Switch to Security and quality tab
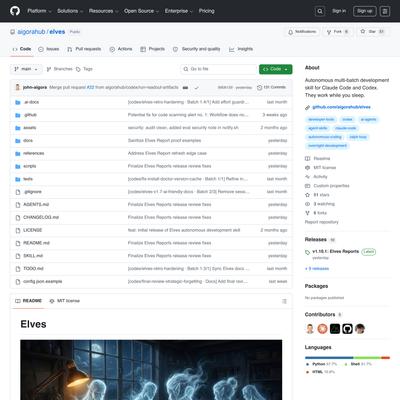 (197, 49)
